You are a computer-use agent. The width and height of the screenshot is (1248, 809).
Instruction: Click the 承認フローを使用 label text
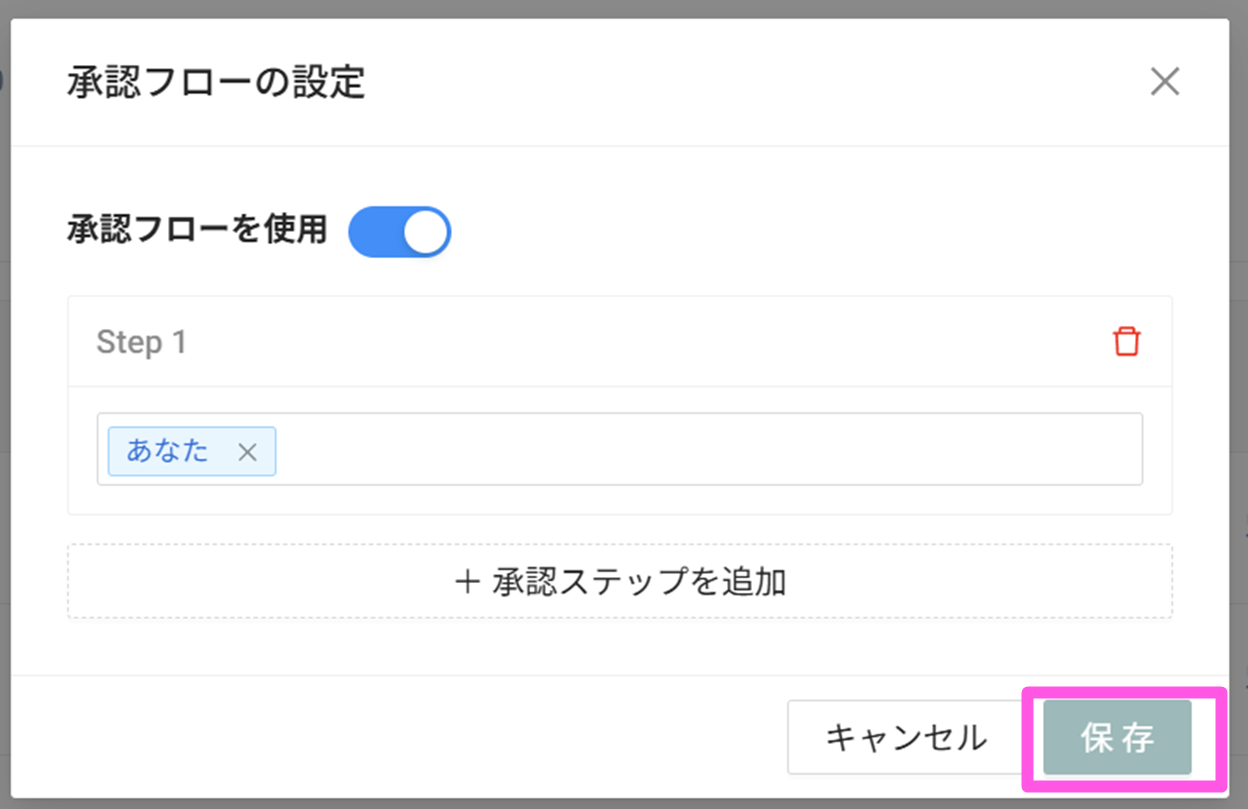[x=197, y=230]
